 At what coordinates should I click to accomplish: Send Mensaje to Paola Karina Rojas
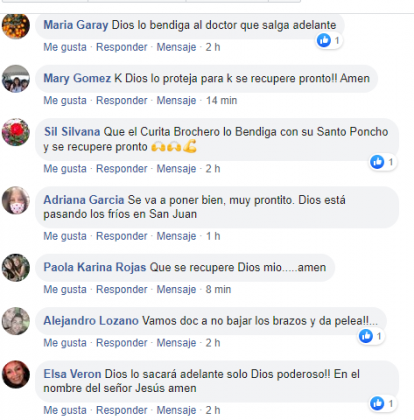pos(176,289)
